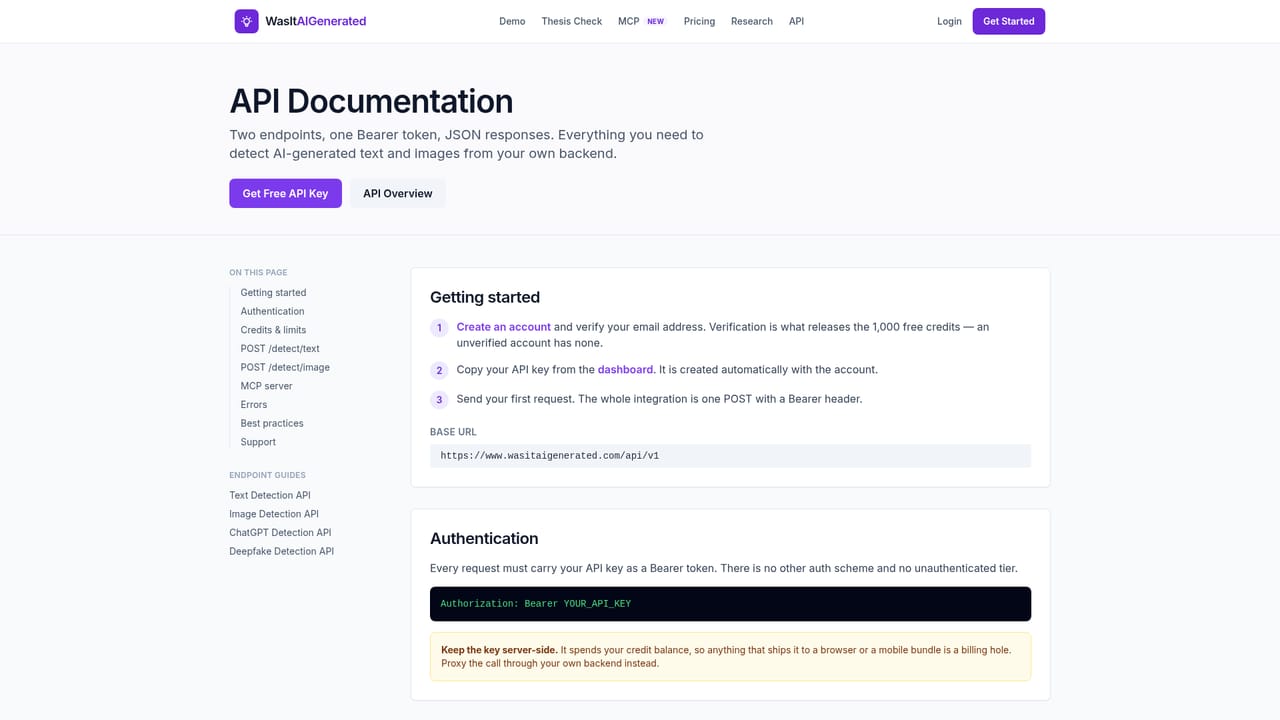This screenshot has height=720, width=1280.
Task: Click the WasItAIGenerated lightbulb logo icon
Action: click(246, 21)
